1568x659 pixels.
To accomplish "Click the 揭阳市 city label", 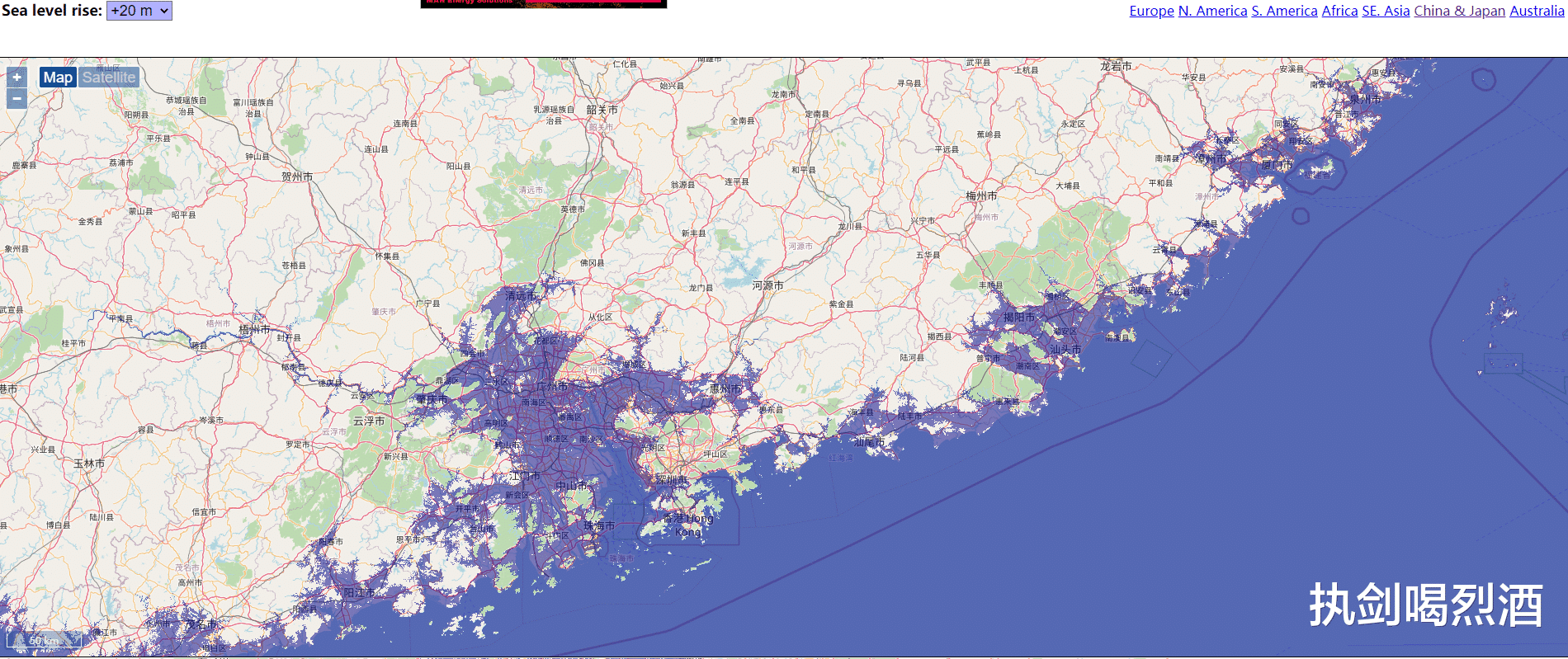I will 1019,317.
